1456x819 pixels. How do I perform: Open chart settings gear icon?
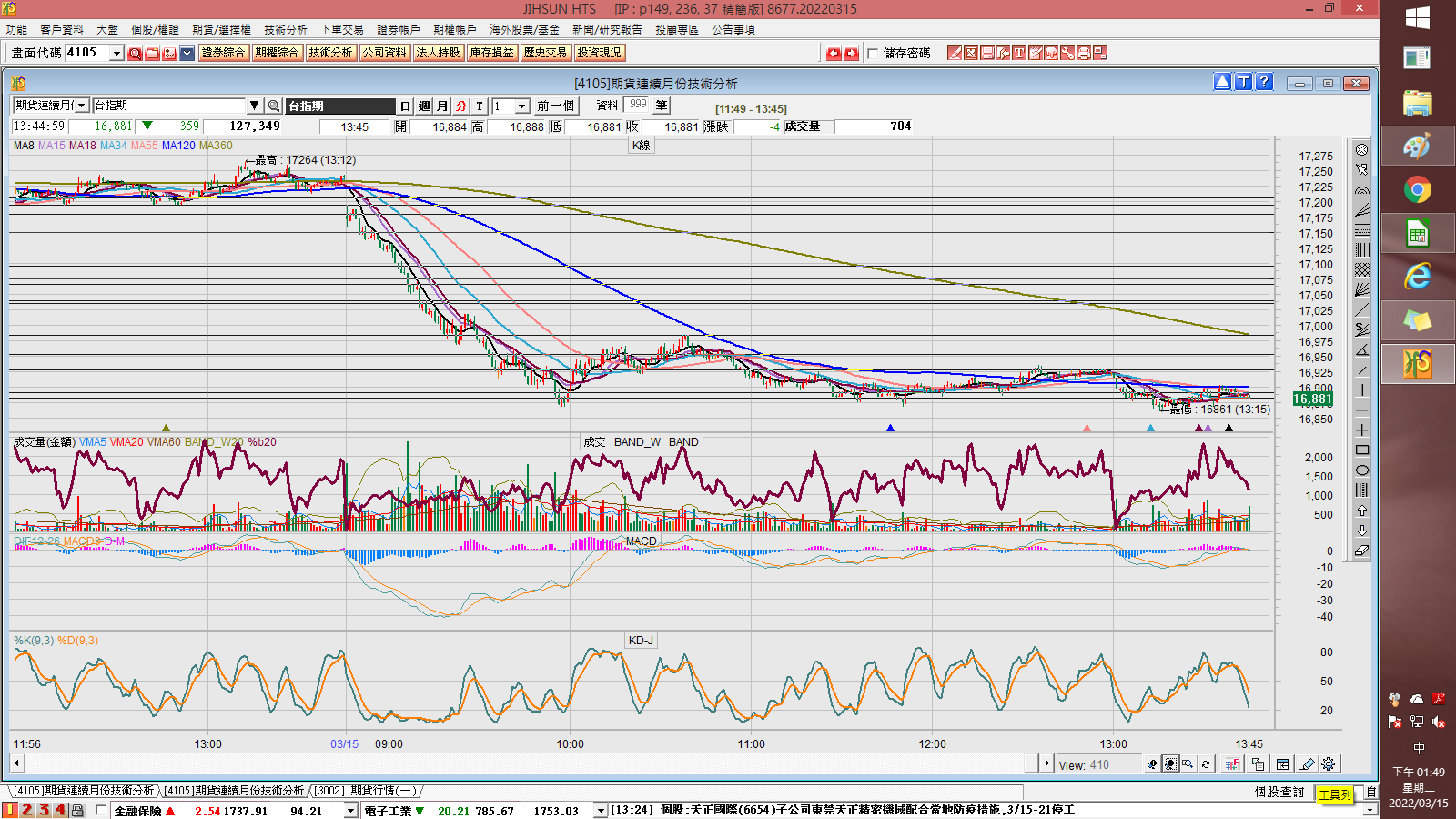click(x=1329, y=764)
